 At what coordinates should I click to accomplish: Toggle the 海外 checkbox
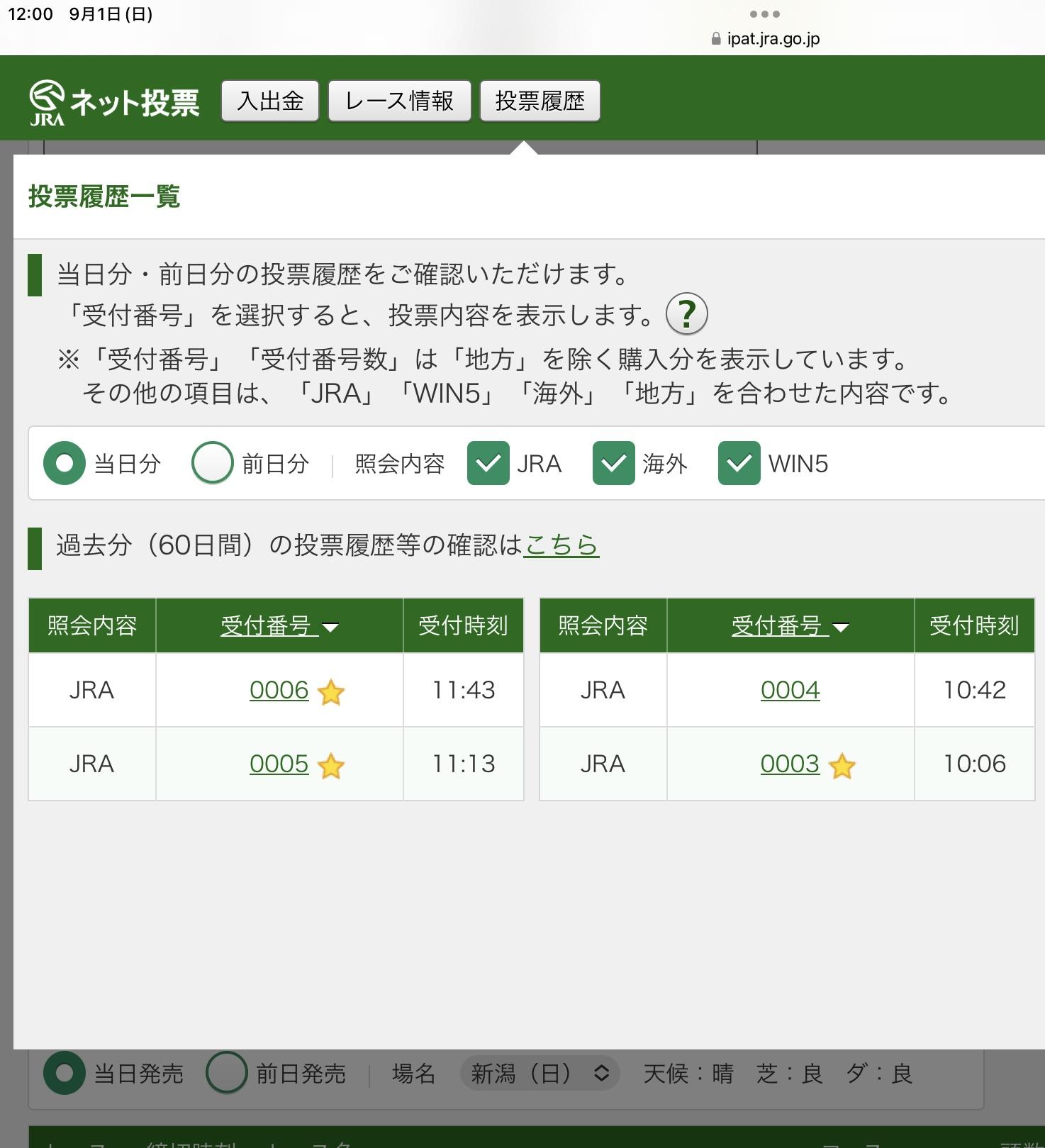coord(613,463)
